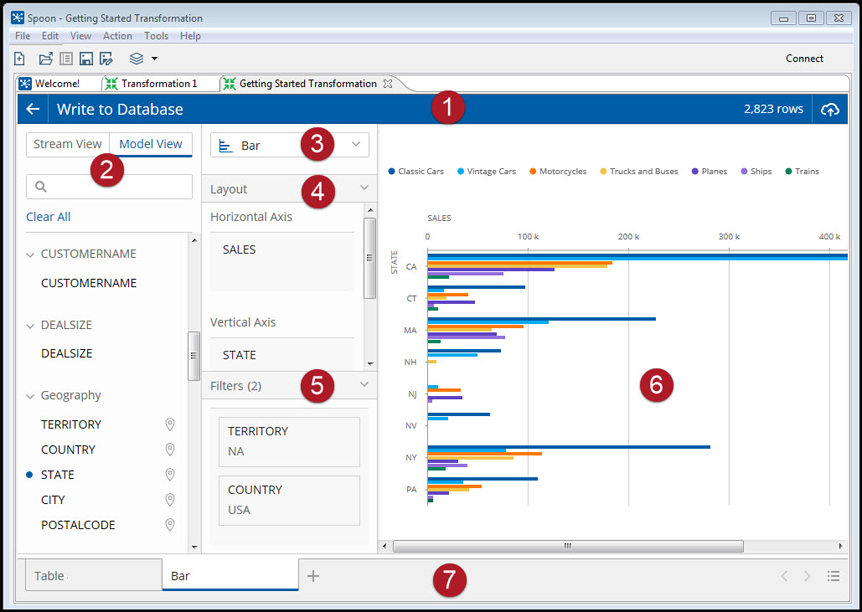This screenshot has height=612, width=862.
Task: Click inside the search field
Action: (x=108, y=186)
